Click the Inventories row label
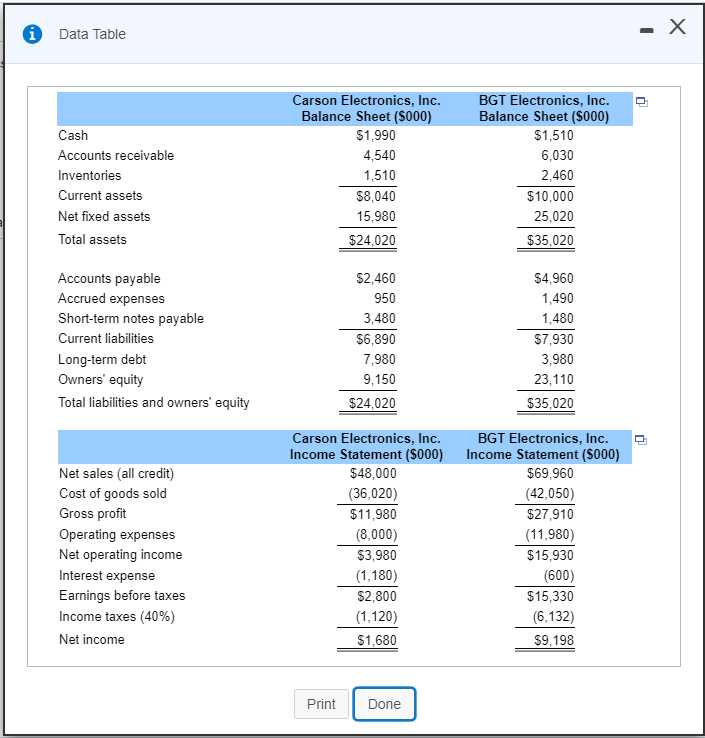The width and height of the screenshot is (705, 738). point(89,176)
